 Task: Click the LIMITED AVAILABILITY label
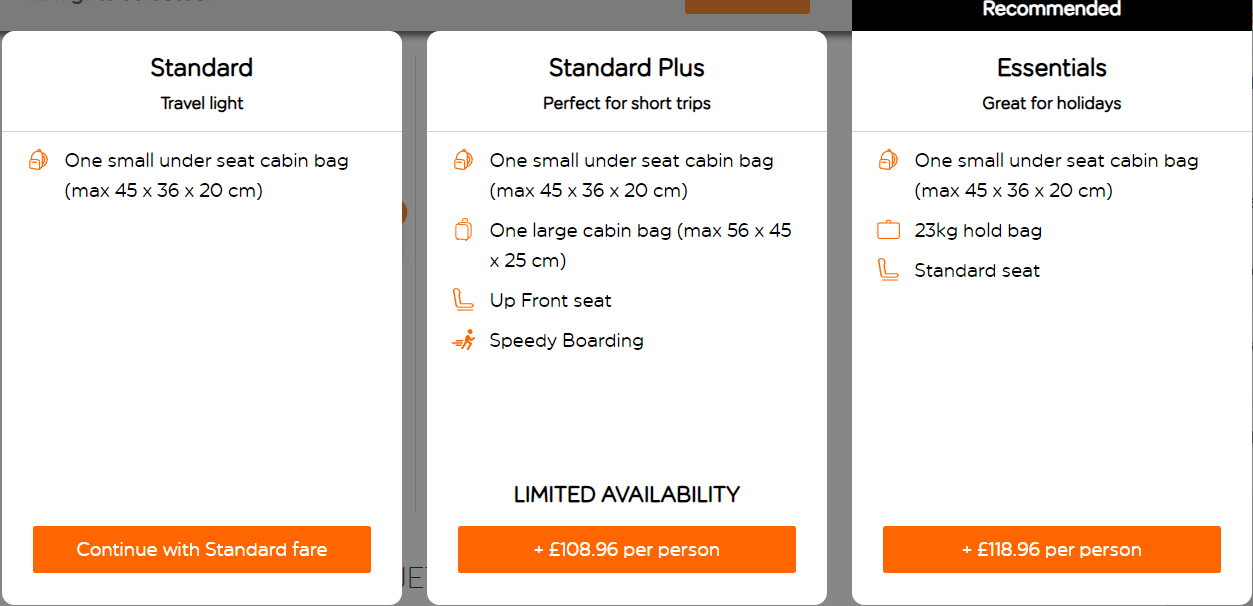(626, 494)
